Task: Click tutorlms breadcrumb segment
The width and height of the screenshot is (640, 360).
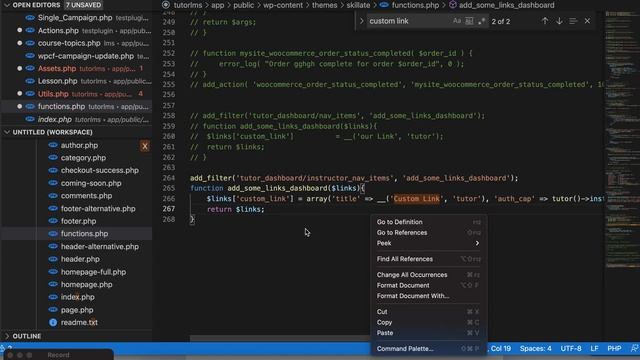Action: click(x=188, y=5)
